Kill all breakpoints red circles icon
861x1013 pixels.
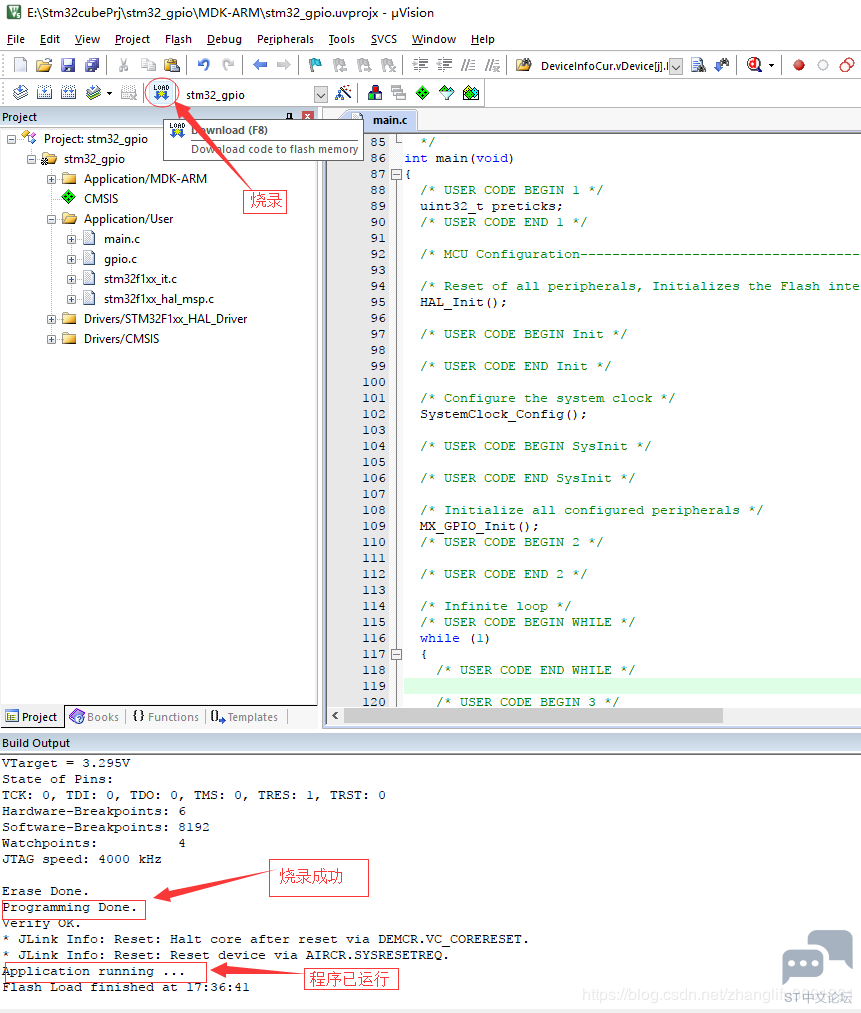(x=847, y=65)
